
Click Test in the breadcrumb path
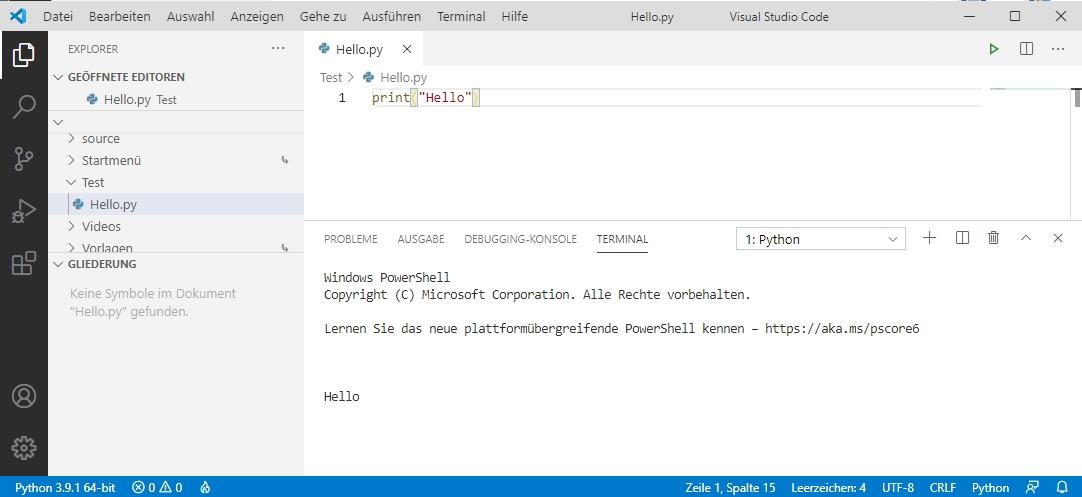click(331, 77)
